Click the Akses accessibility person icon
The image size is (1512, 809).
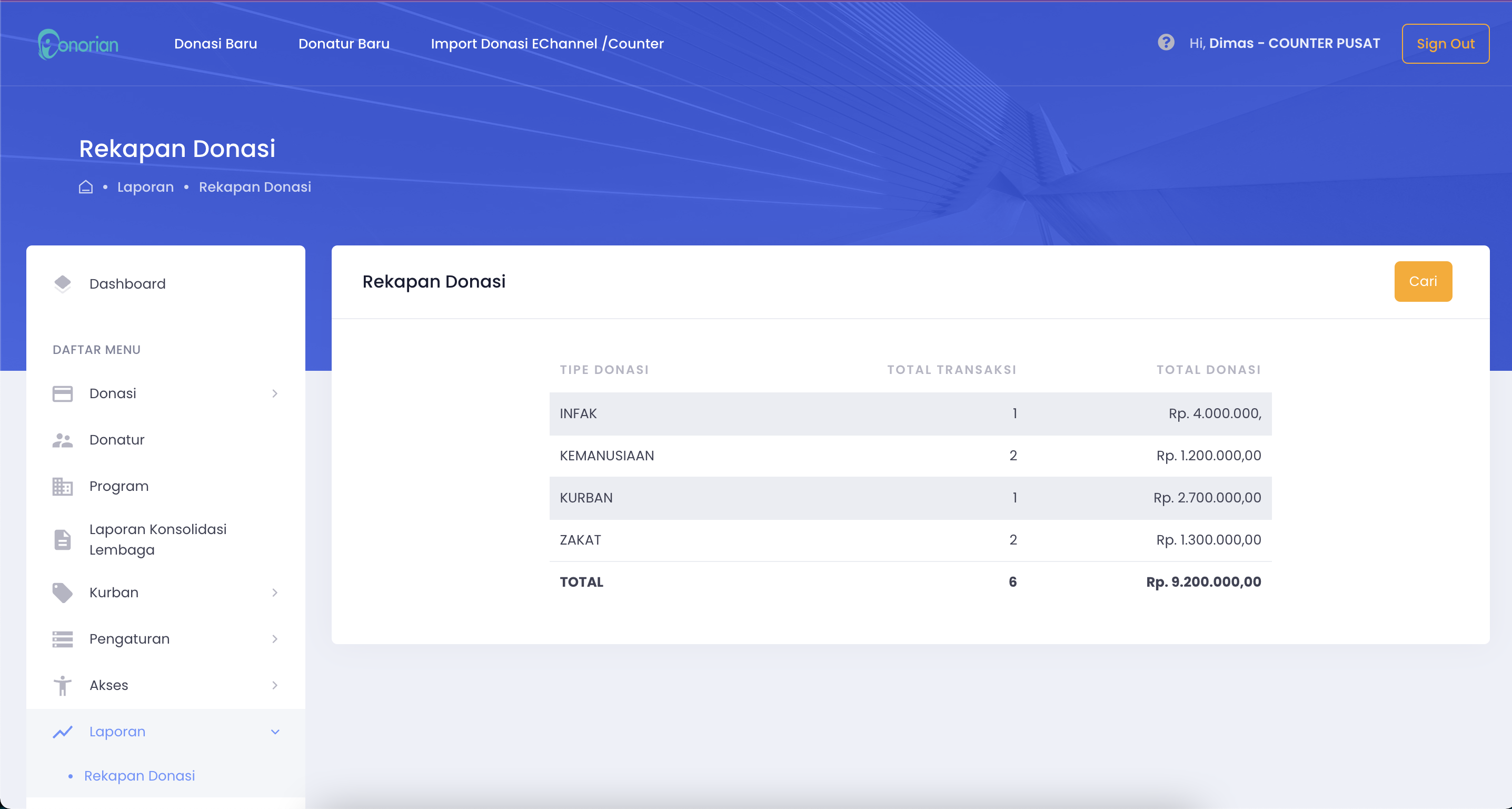pyautogui.click(x=62, y=685)
